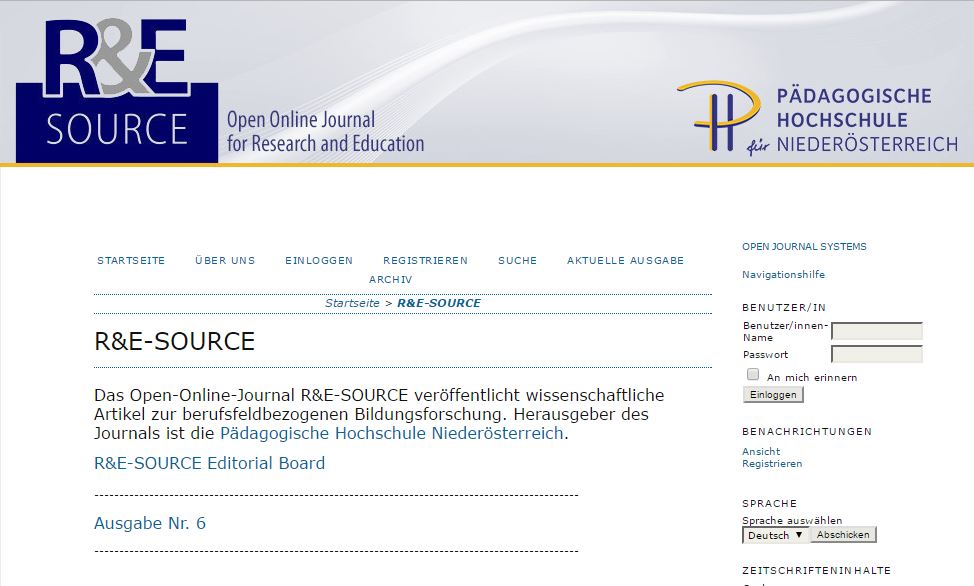This screenshot has width=974, height=586.
Task: Follow the Pädagogische Hochschule Niederösterreich text link
Action: click(391, 433)
